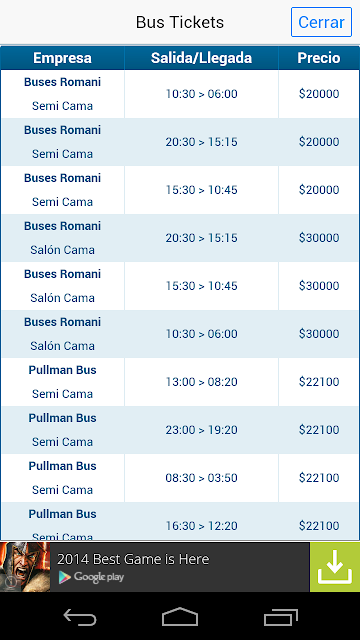360x640 pixels.
Task: Tap the $22100 price for the 08:30 bus
Action: click(x=319, y=478)
